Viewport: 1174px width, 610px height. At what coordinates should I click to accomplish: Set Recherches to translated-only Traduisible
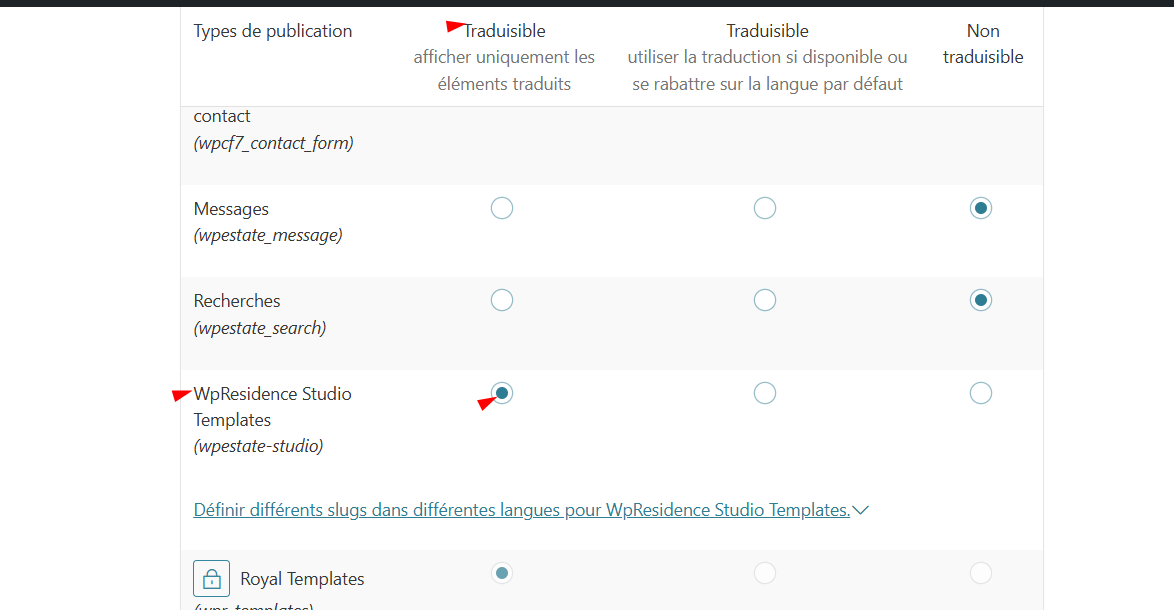coord(502,300)
